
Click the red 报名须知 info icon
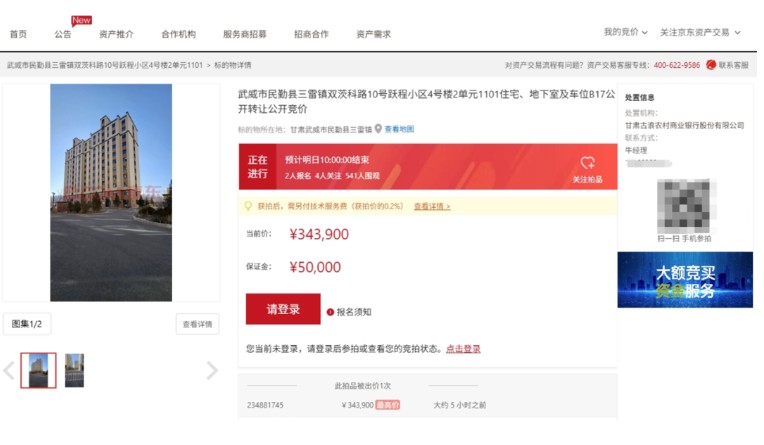pos(331,311)
